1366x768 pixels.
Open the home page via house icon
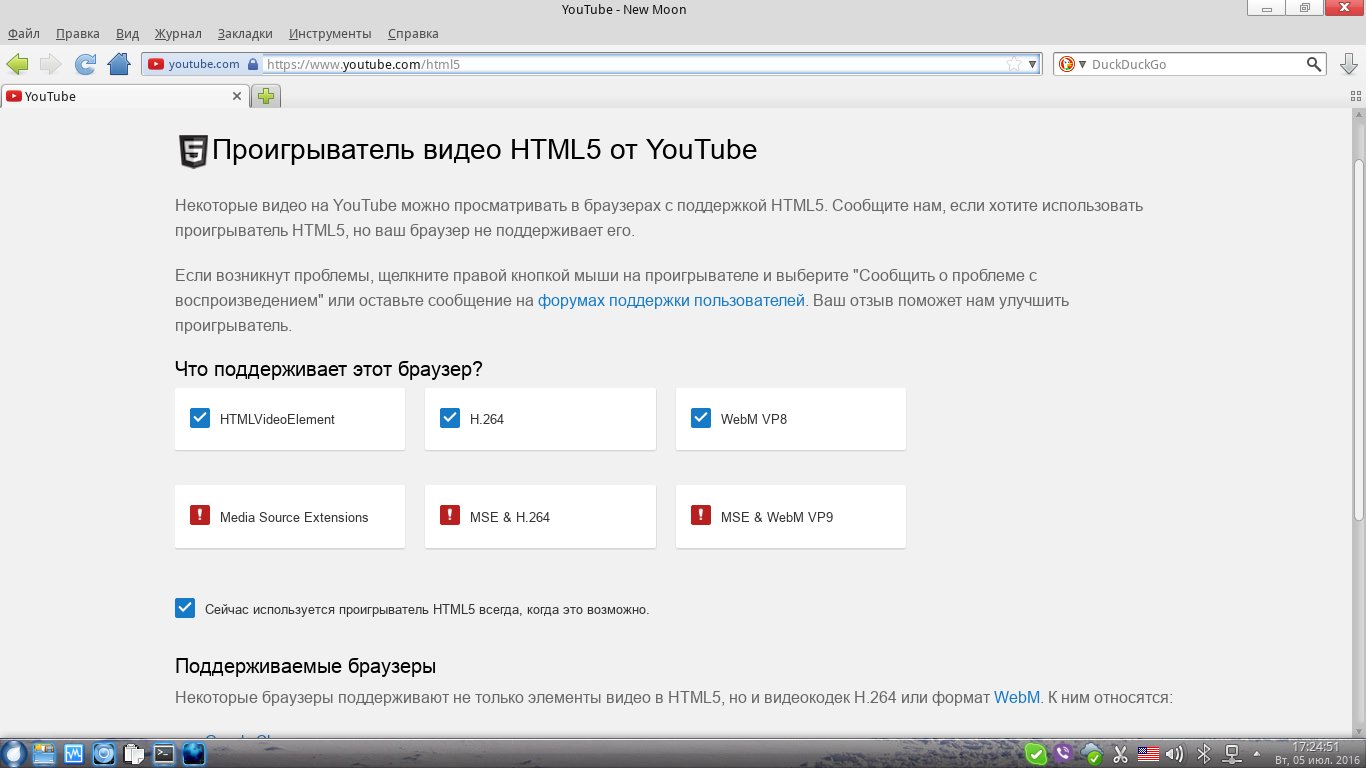pos(119,64)
